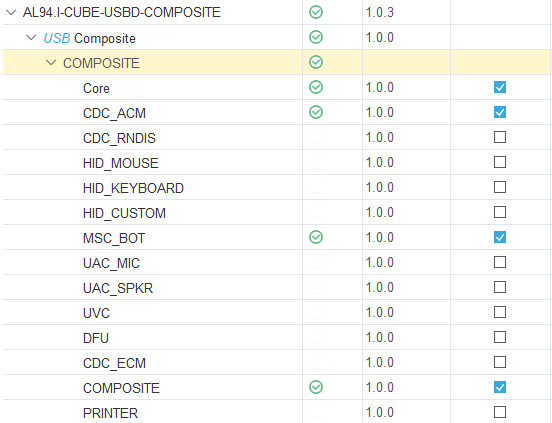Collapse the USB Composite node chevron

click(x=31, y=37)
